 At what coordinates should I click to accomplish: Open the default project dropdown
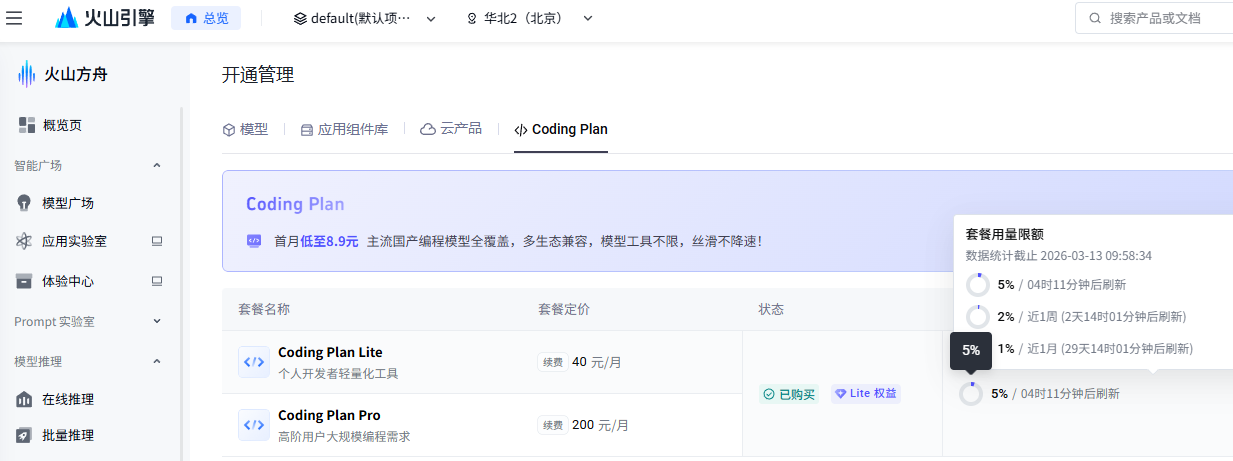pos(364,18)
